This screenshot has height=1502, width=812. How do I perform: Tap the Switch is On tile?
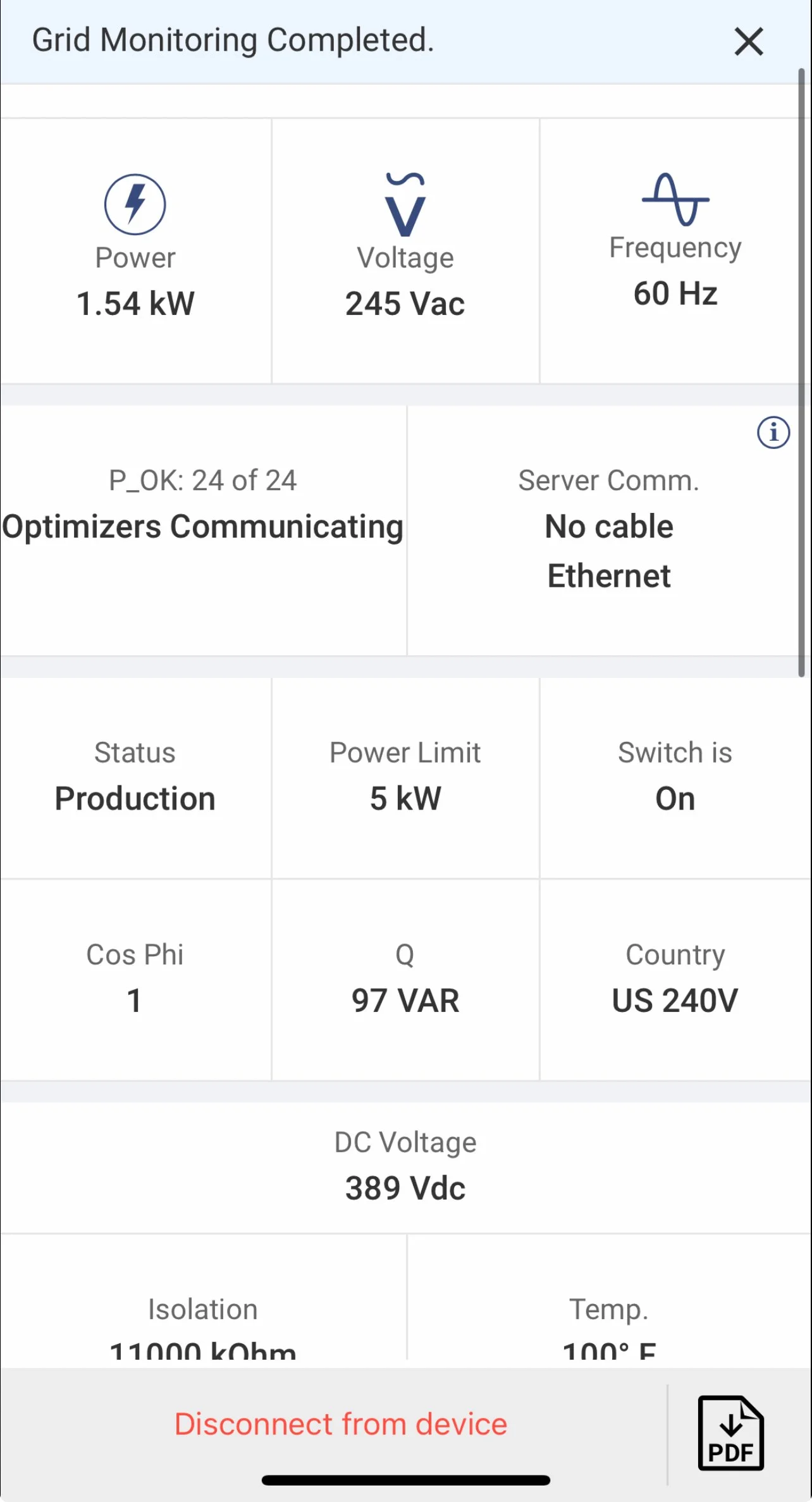[x=675, y=778]
